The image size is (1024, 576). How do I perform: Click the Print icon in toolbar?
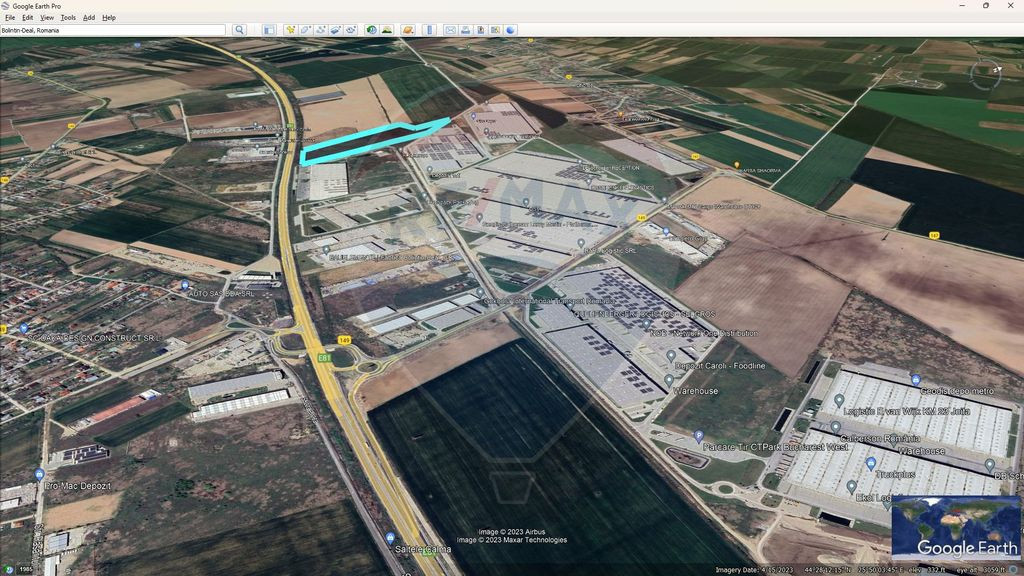click(465, 30)
